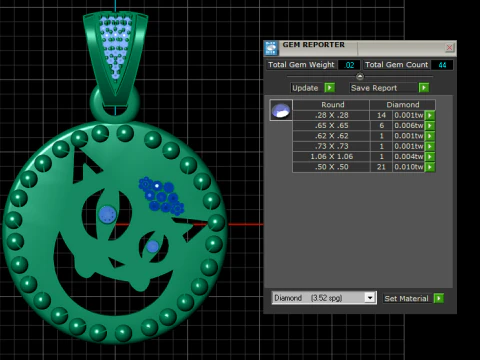The height and width of the screenshot is (360, 480).
Task: Click the Gem Reporter title bar icon
Action: [271, 48]
